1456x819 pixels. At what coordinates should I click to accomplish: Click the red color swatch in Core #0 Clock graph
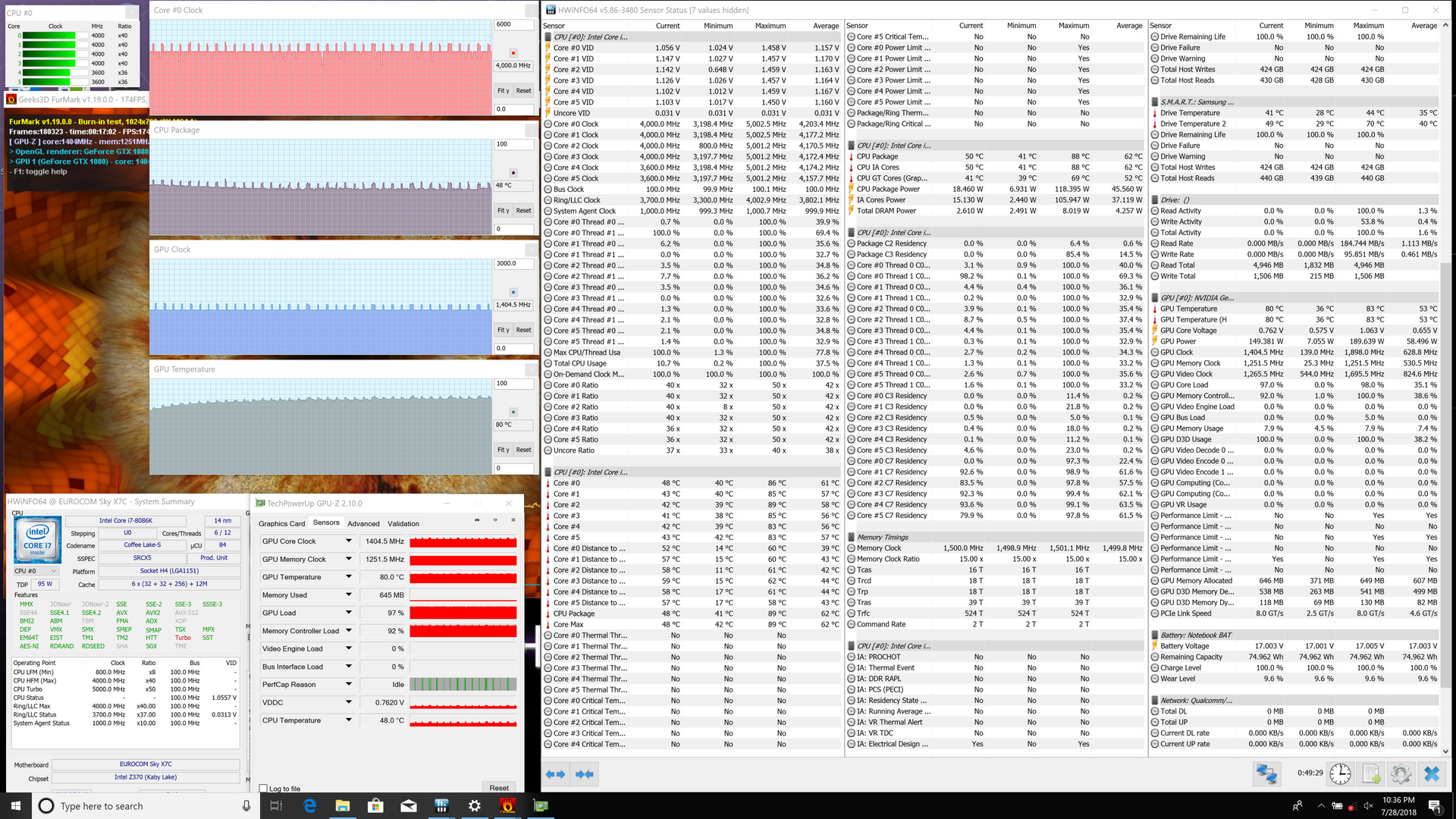point(513,53)
